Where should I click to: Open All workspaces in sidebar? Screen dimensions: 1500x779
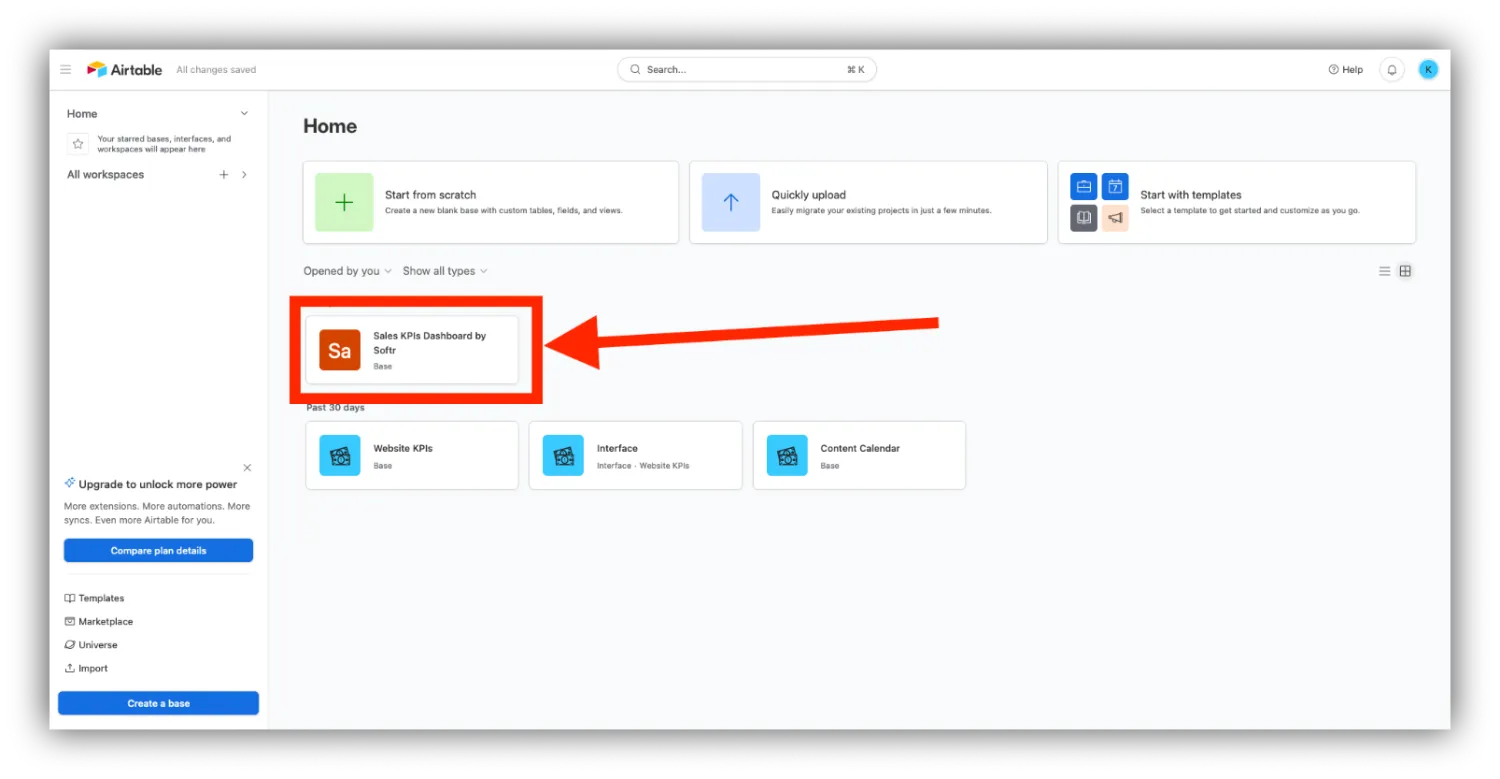[106, 175]
